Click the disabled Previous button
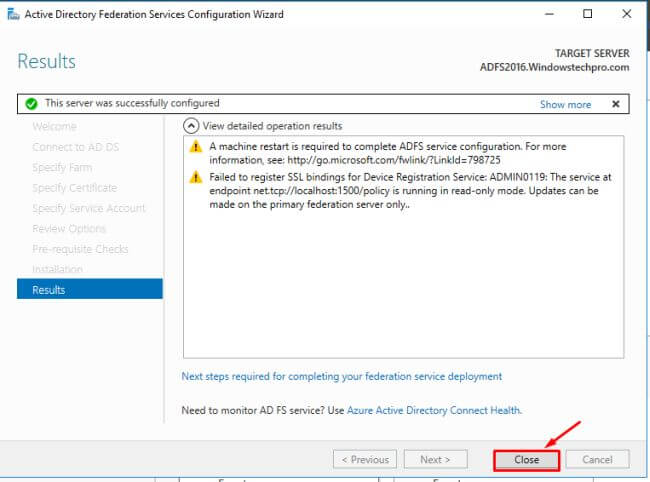The image size is (650, 482). click(x=365, y=460)
